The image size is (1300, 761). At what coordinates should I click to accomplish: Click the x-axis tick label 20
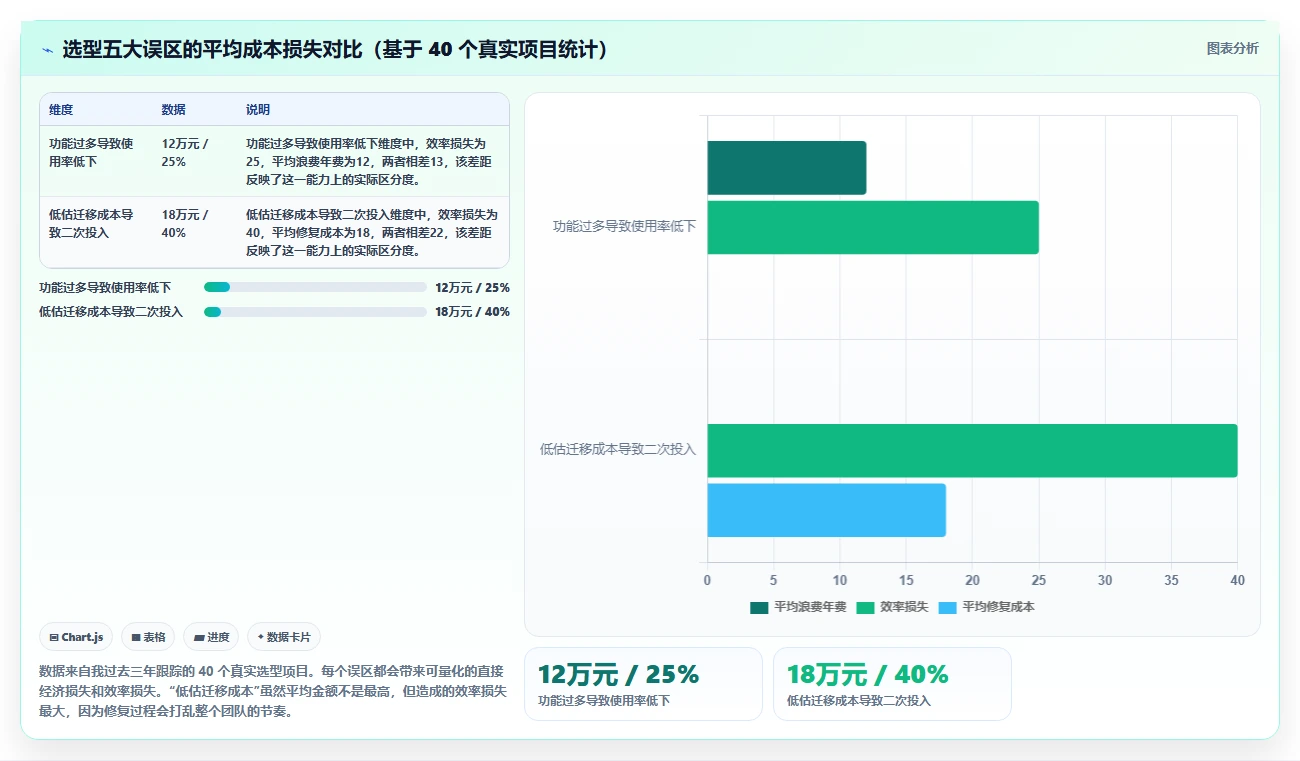(972, 580)
